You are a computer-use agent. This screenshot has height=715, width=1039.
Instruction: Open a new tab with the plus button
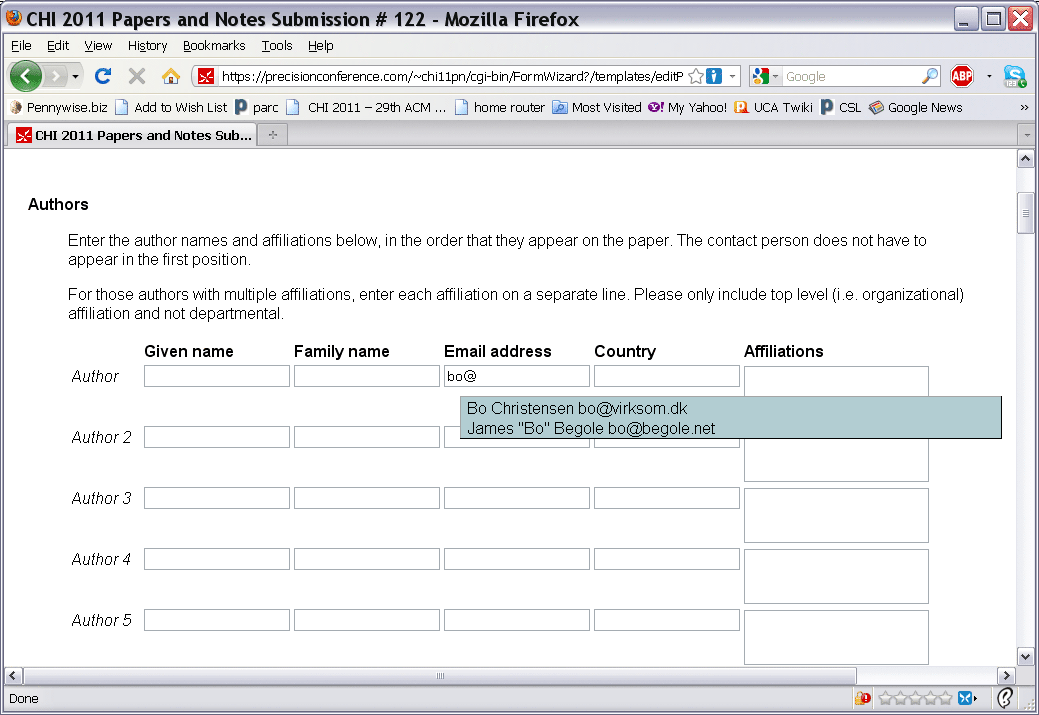point(272,135)
